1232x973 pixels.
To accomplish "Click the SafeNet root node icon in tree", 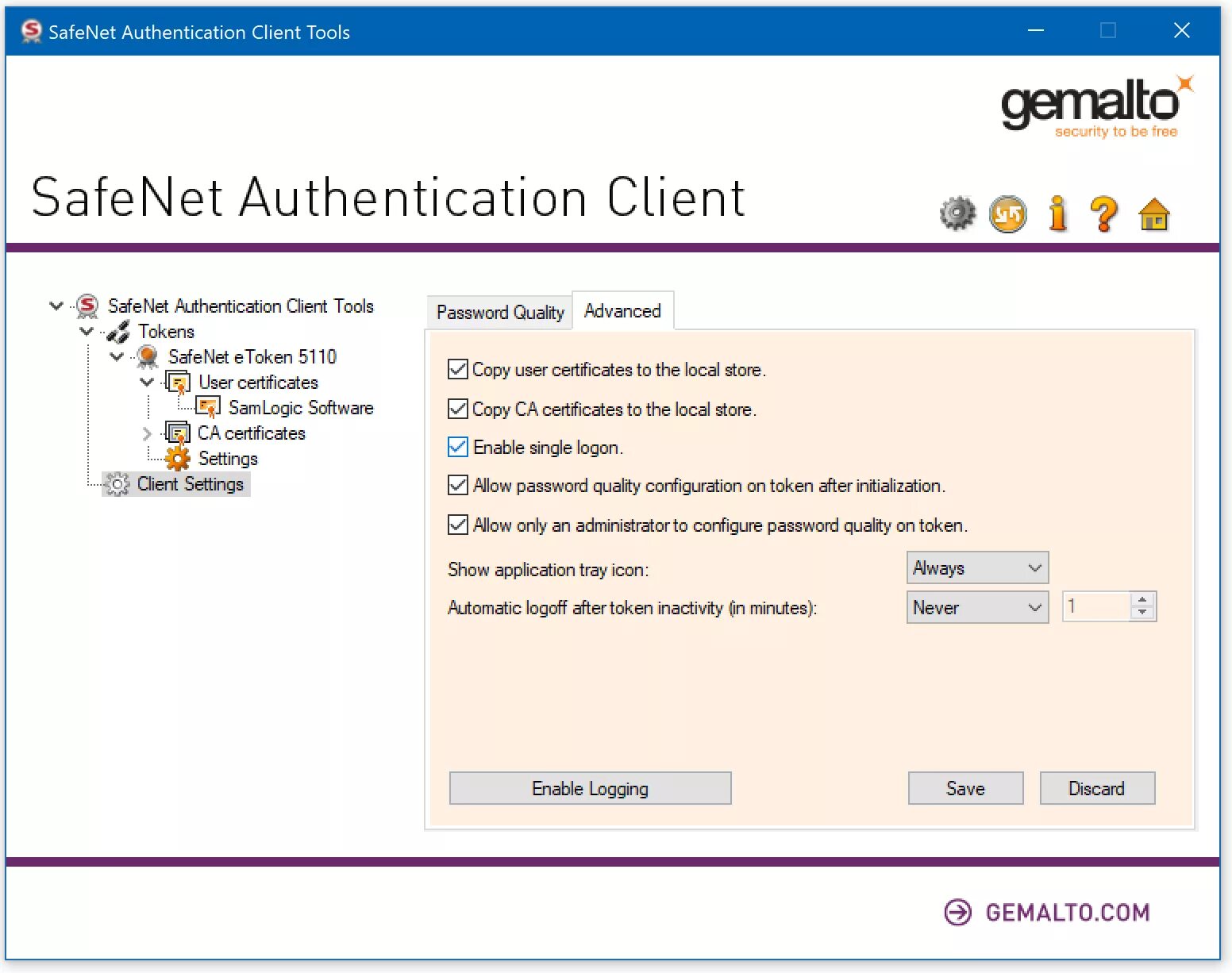I will (87, 306).
